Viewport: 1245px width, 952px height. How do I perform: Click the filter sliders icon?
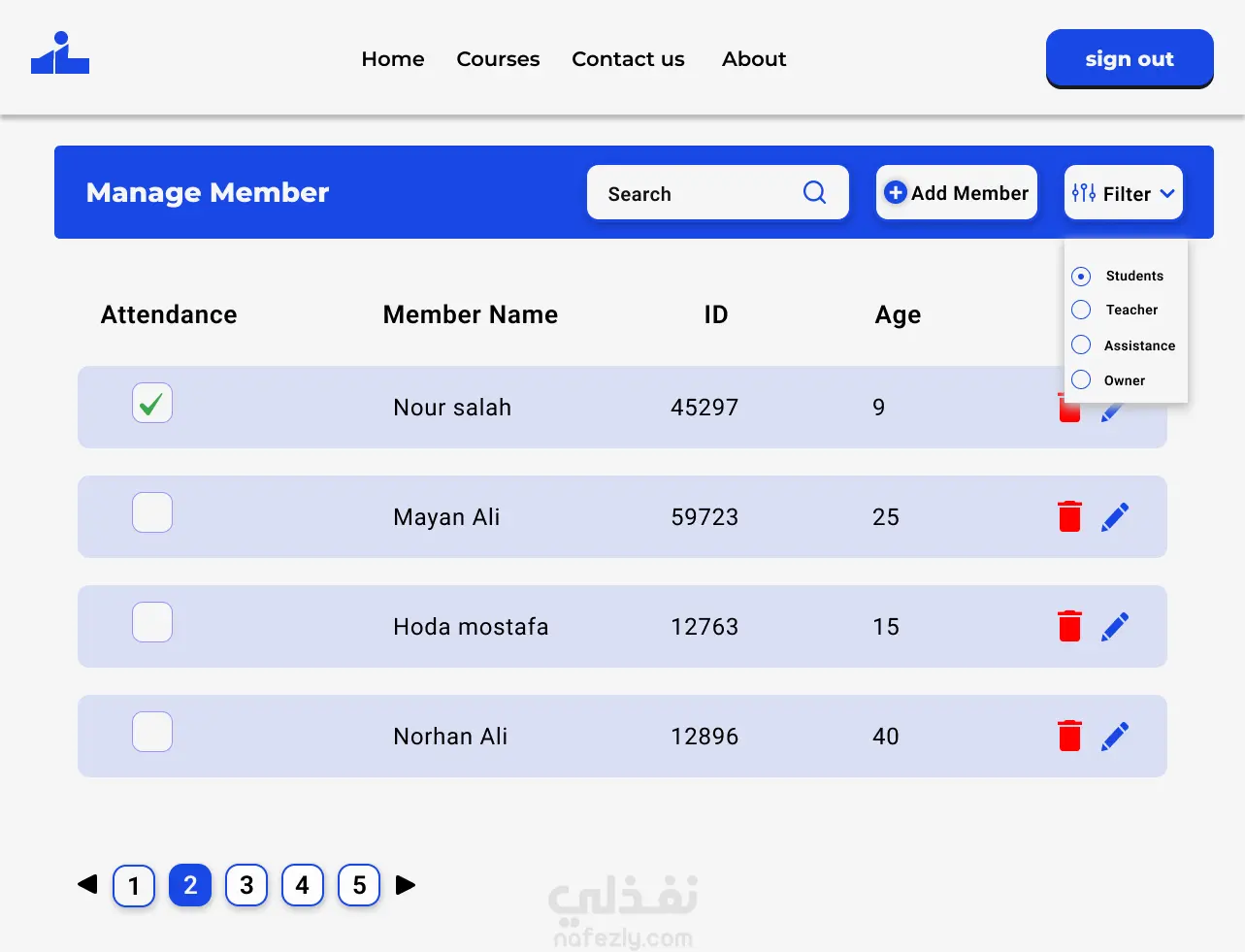[x=1084, y=193]
